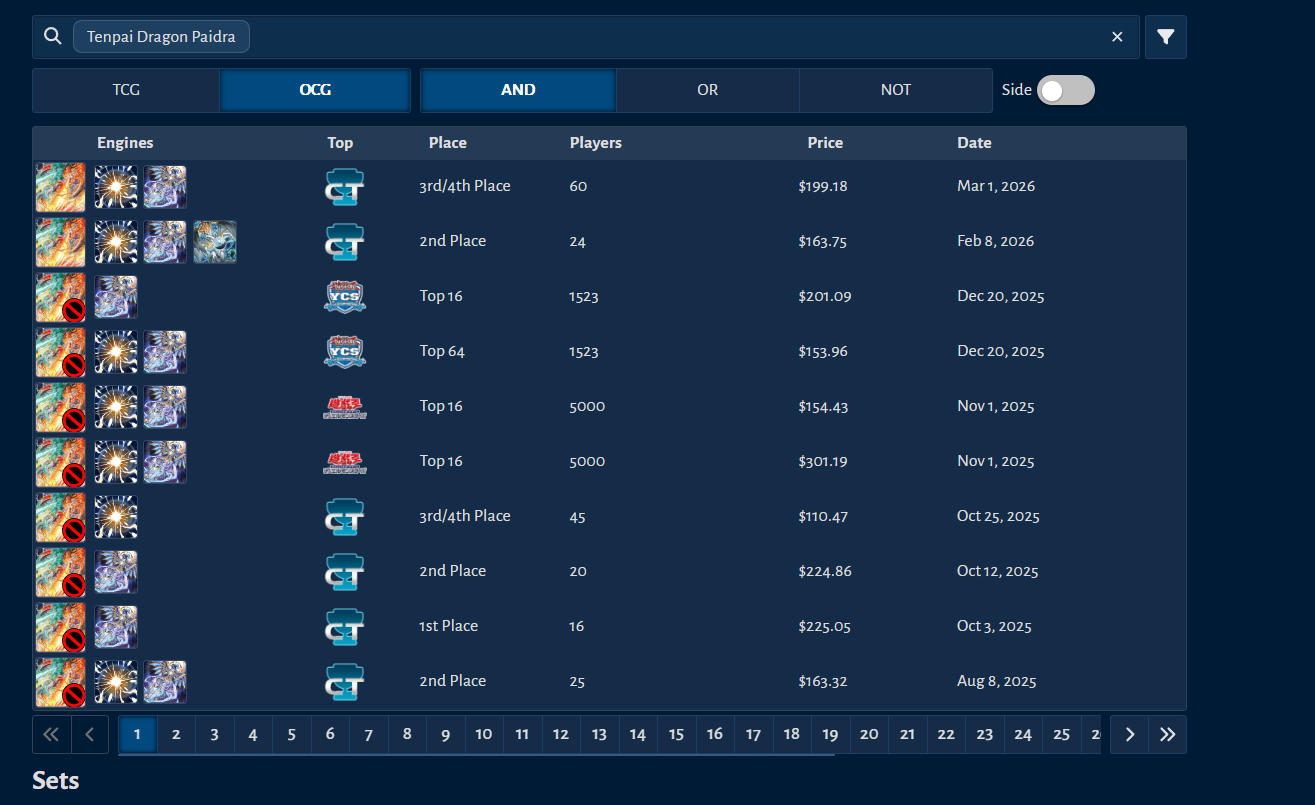Click the starburst engine icon in the $199.18 row

[x=116, y=187]
